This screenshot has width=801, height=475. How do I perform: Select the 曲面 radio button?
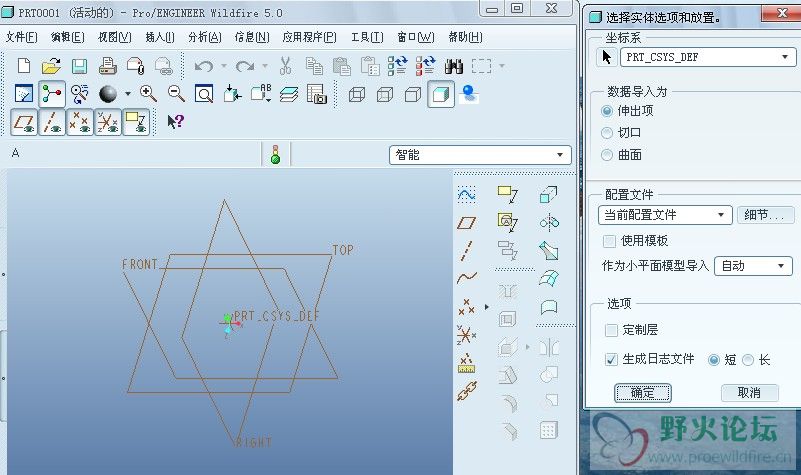coord(607,155)
